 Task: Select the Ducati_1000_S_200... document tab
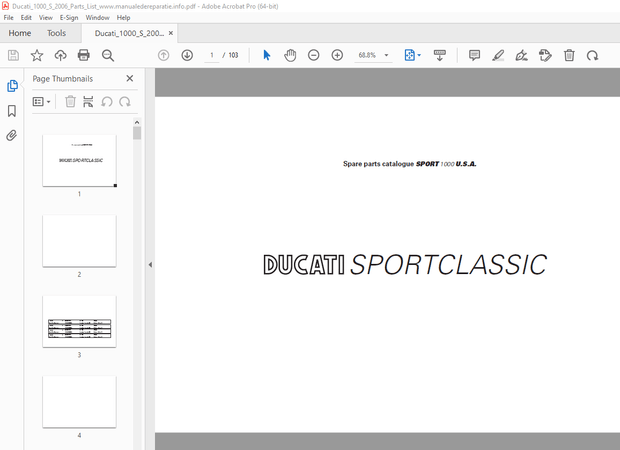pos(129,33)
